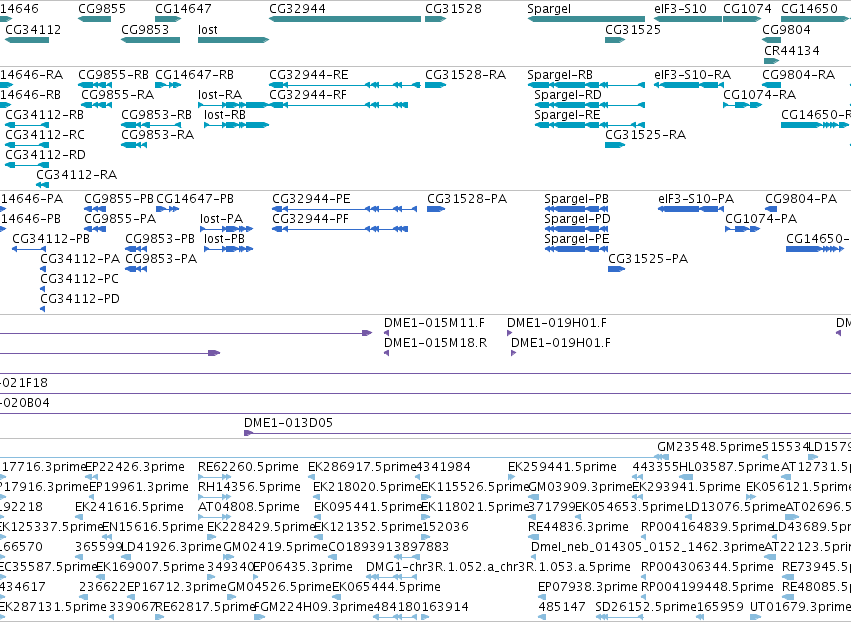Select EST EK259441.5prime label
The width and height of the screenshot is (851, 622).
pos(562,467)
